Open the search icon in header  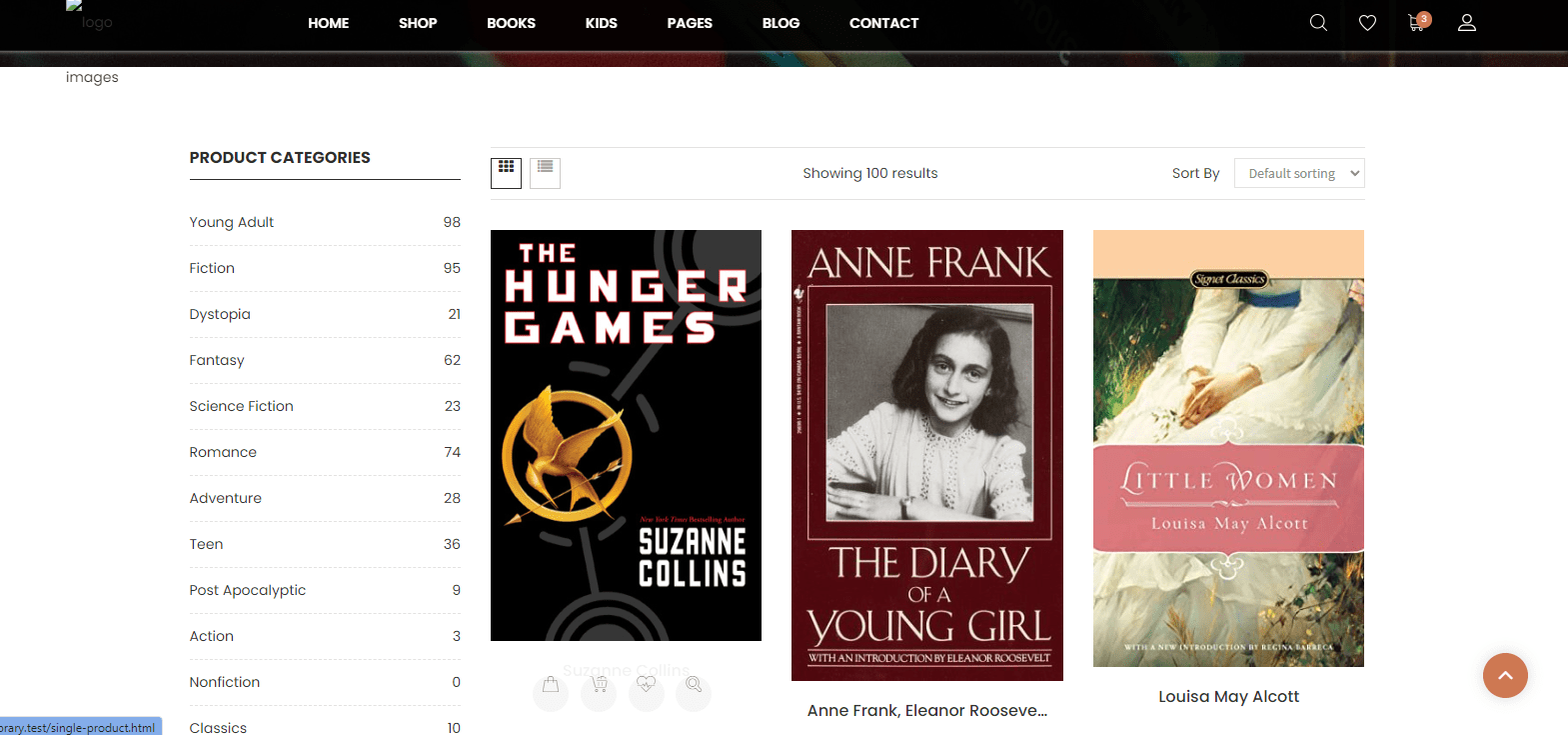point(1318,23)
